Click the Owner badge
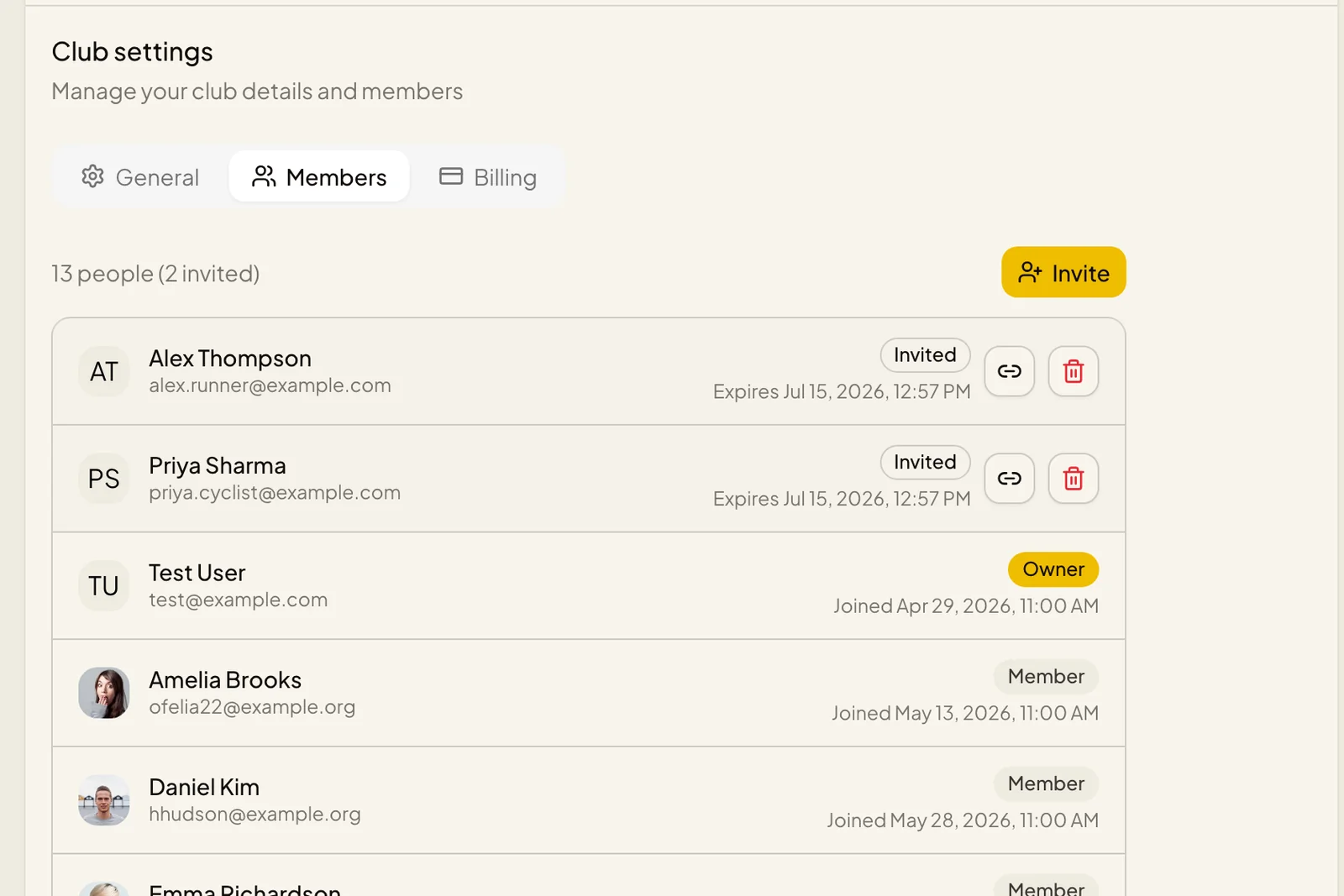This screenshot has width=1344, height=896. pyautogui.click(x=1053, y=569)
